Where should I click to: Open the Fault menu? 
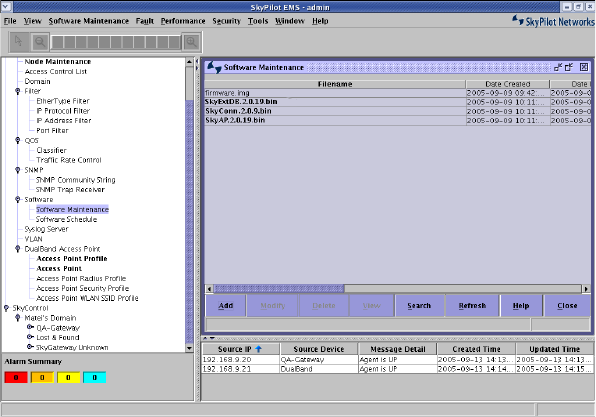point(145,21)
